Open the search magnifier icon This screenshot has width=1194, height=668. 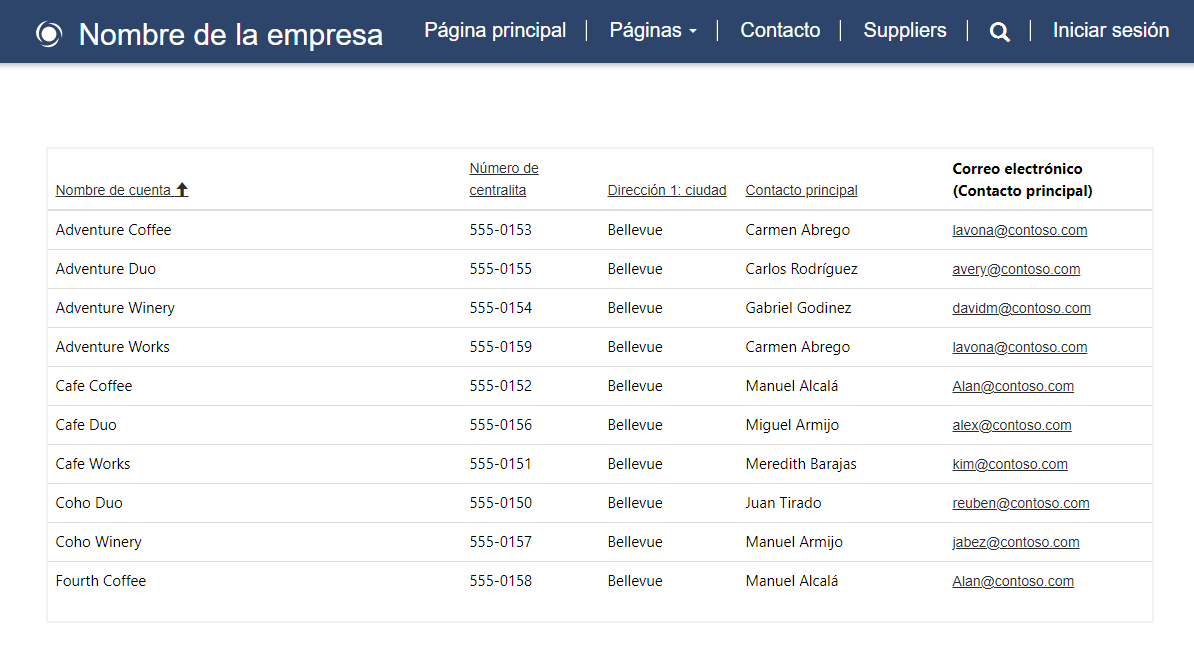coord(999,31)
